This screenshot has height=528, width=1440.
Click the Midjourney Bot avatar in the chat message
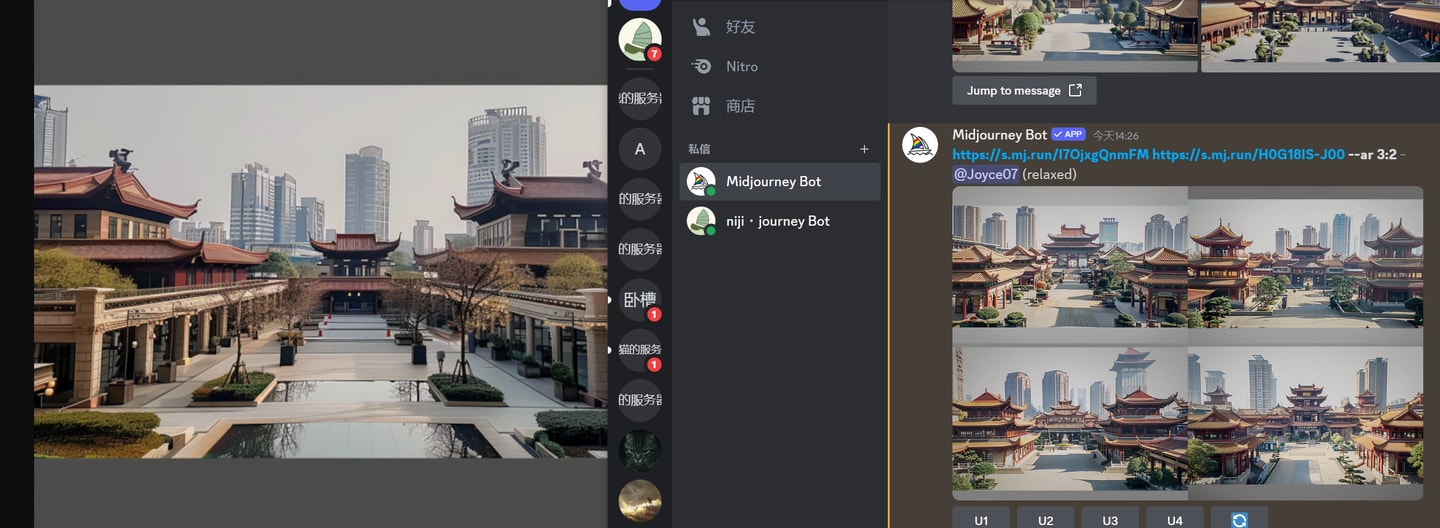(920, 145)
